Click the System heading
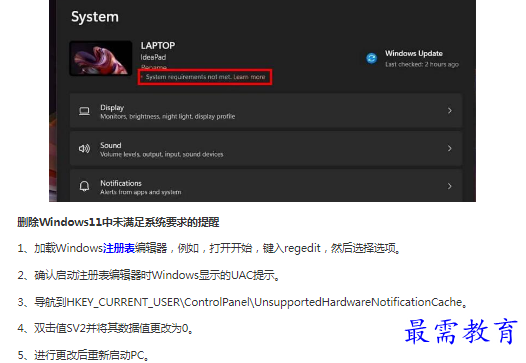 (95, 17)
